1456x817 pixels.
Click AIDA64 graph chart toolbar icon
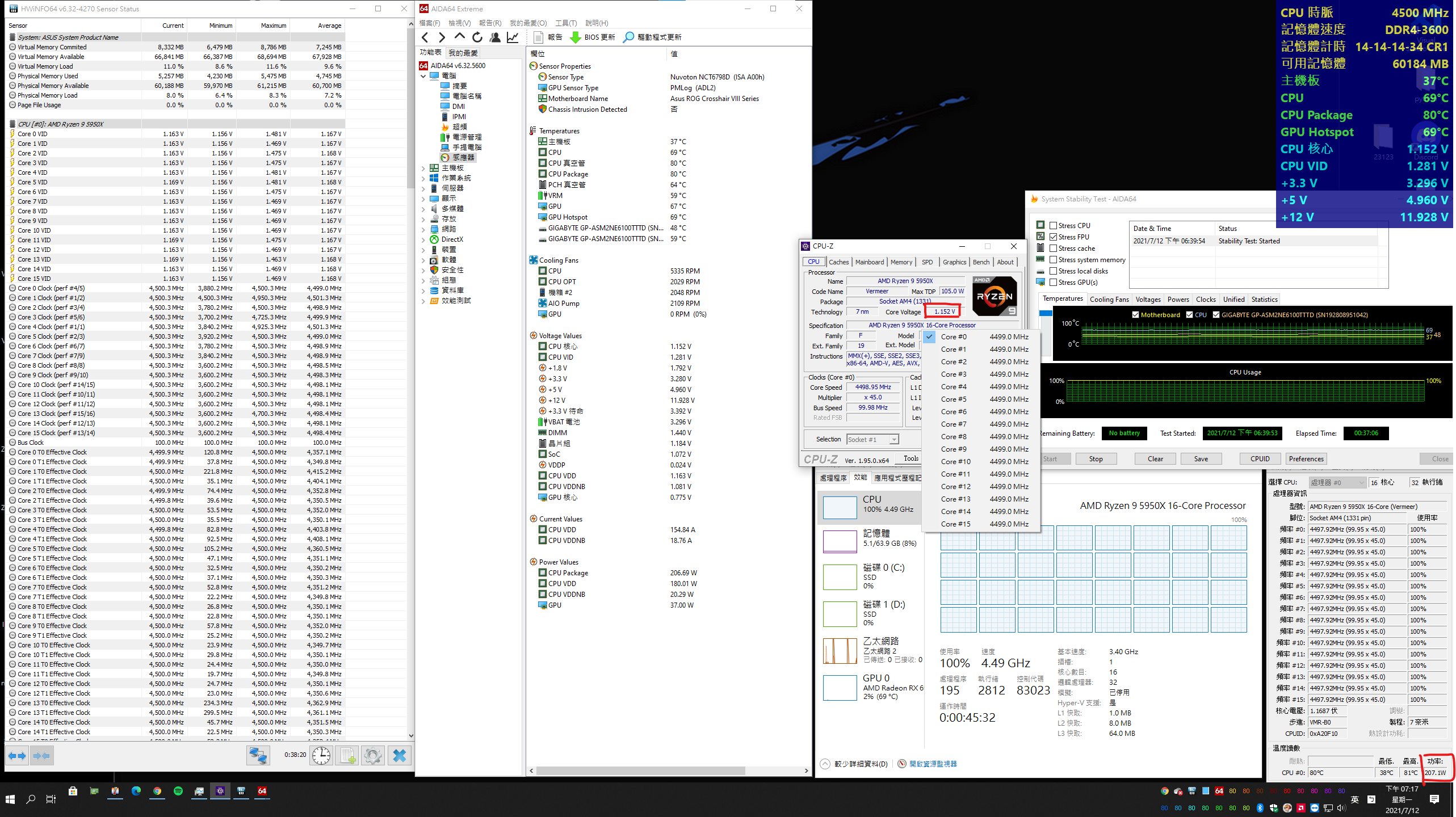pos(513,37)
